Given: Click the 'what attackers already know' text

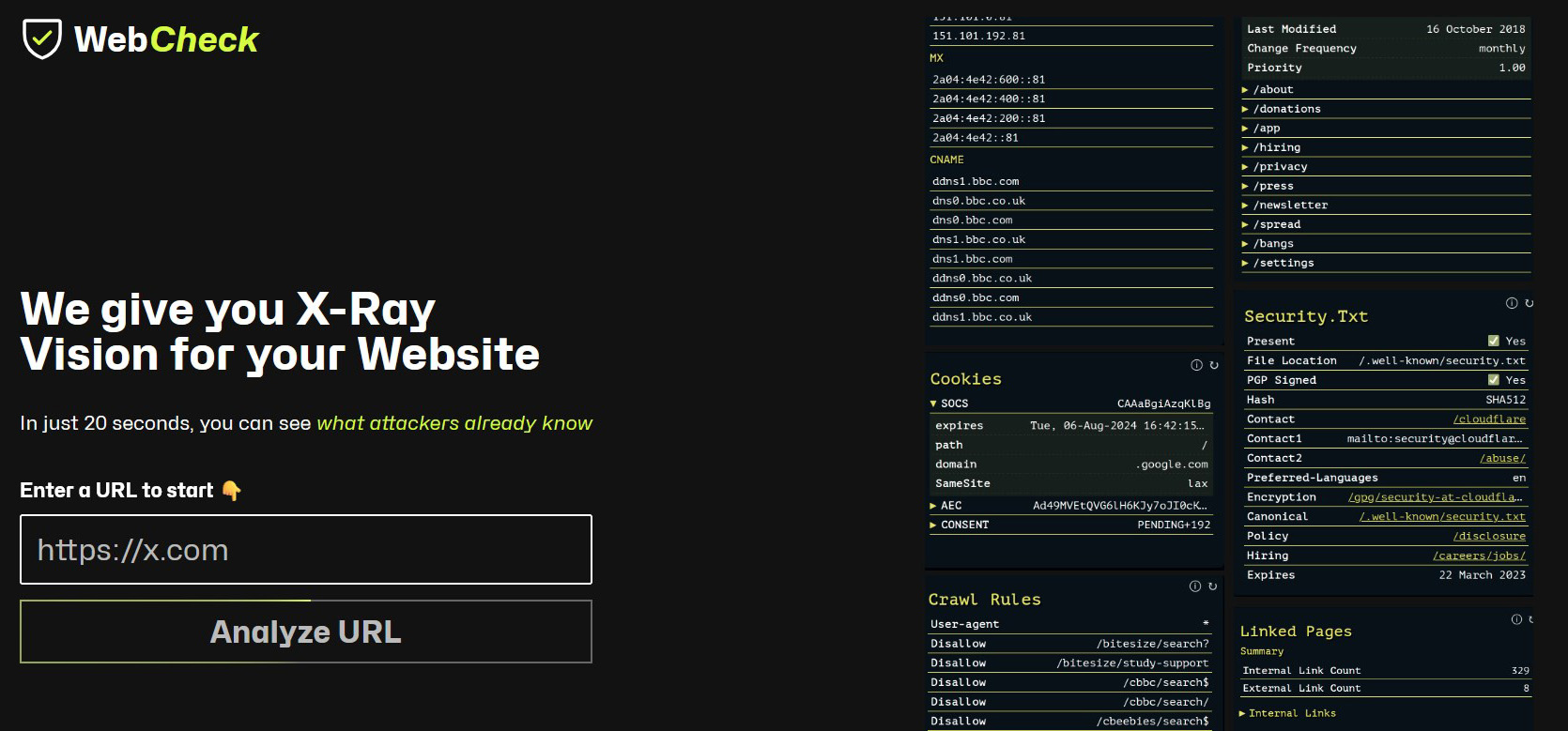Looking at the screenshot, I should coord(454,423).
